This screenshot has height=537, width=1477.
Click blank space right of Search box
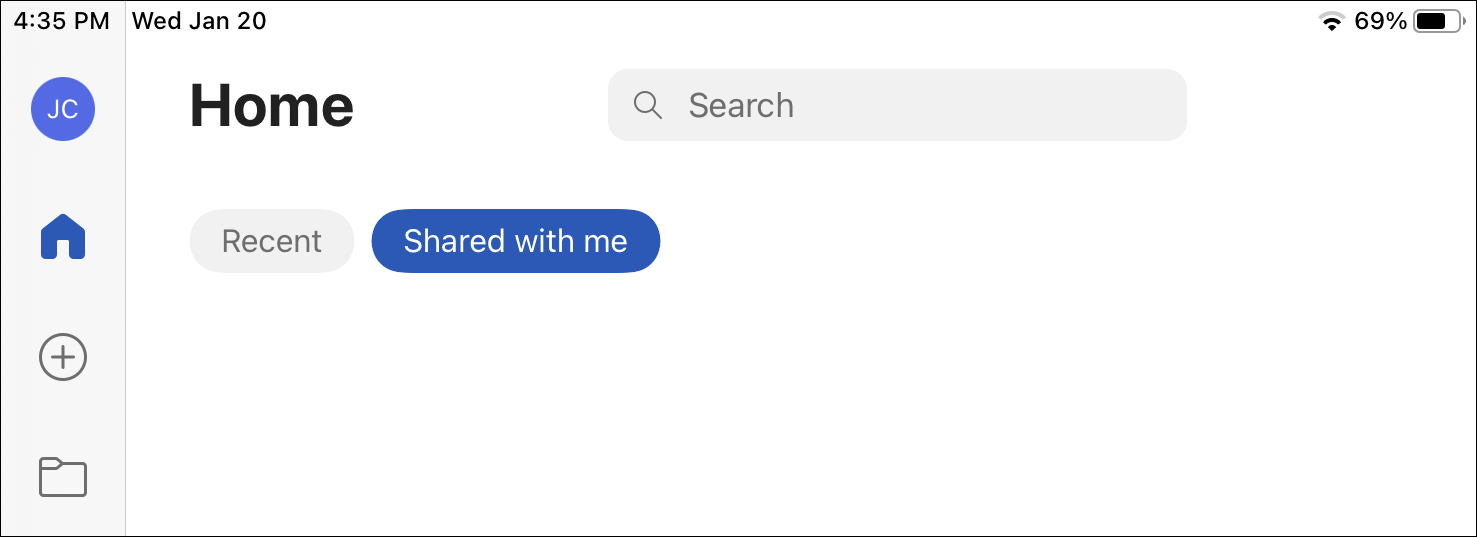(1320, 105)
